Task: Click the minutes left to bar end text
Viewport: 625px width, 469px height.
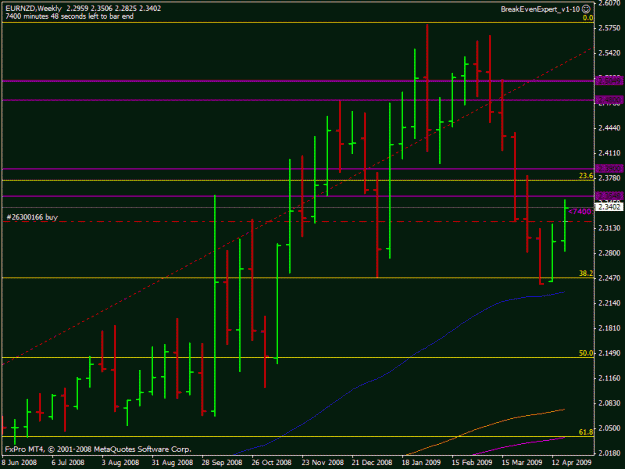Action: [69, 16]
